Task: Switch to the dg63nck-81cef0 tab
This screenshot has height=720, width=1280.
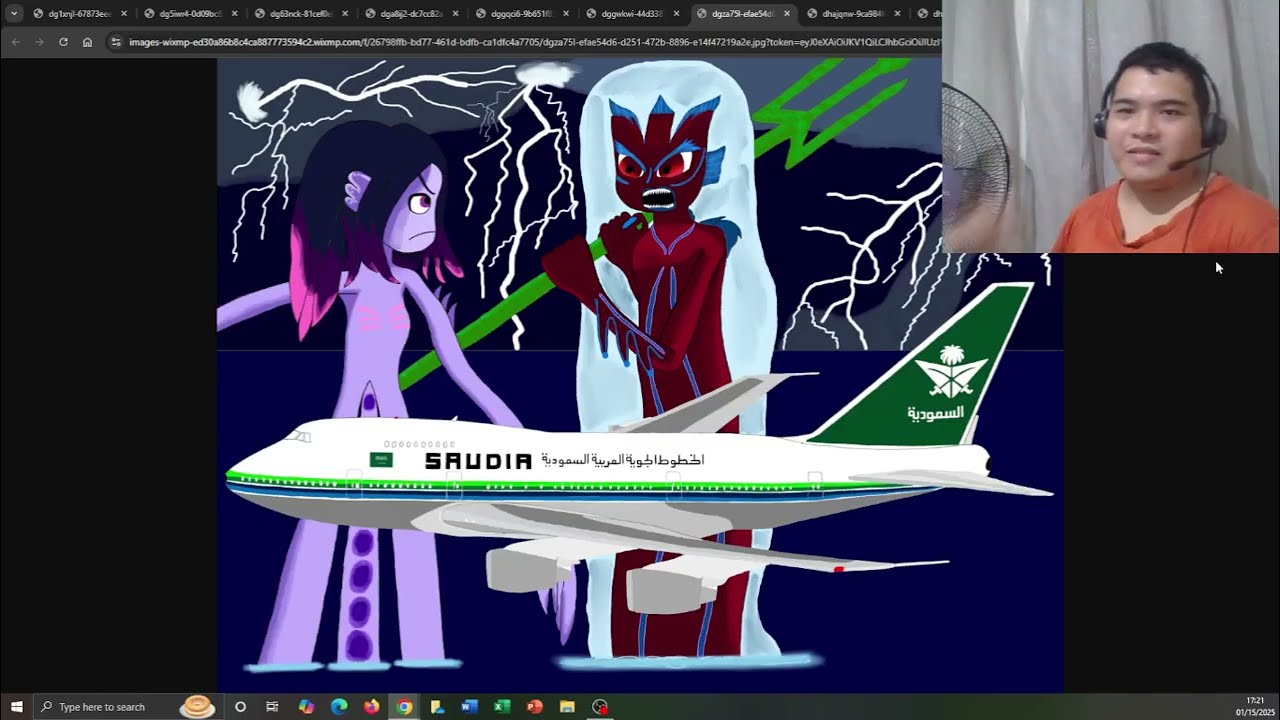Action: tap(301, 14)
